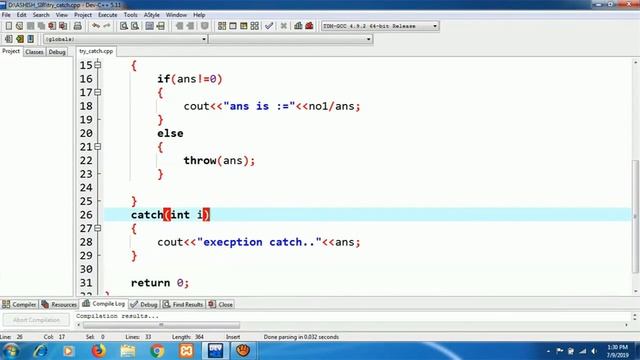
Task: Start debugging with the checkmark icon
Action: 269,26
